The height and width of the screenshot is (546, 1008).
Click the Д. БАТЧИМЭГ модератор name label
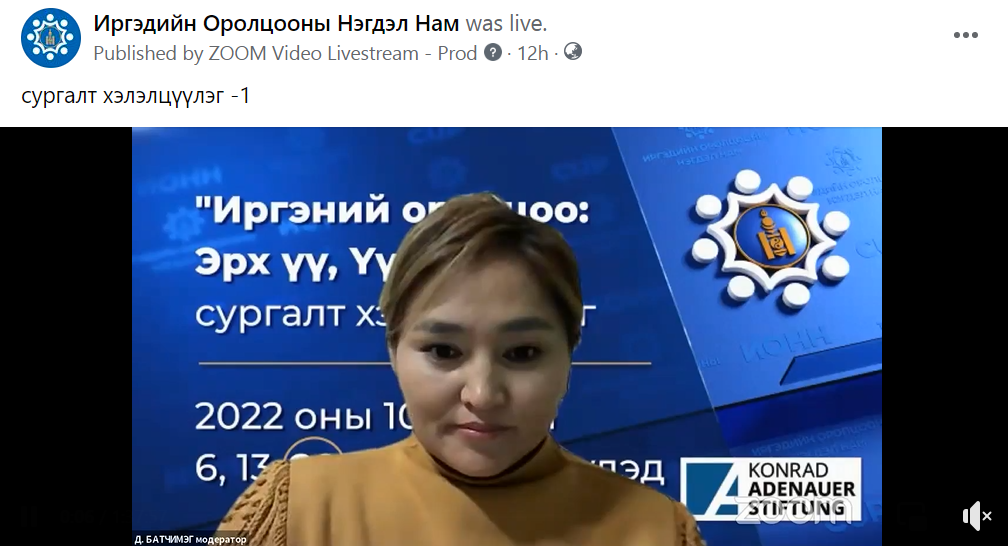190,540
